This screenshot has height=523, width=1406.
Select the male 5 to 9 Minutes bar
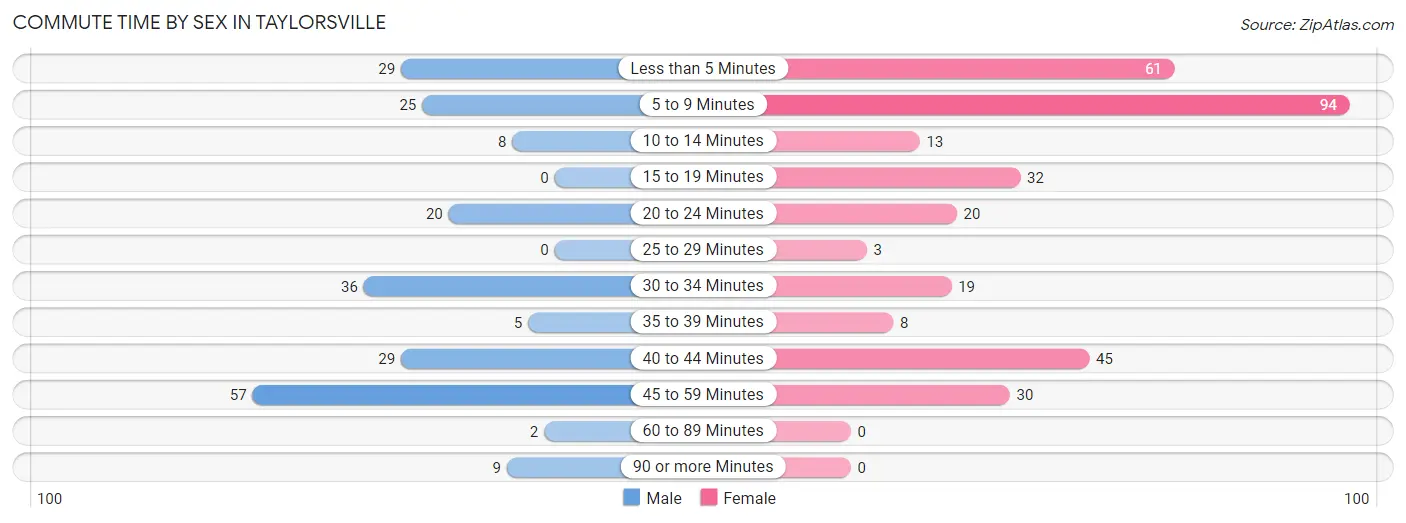(530, 105)
